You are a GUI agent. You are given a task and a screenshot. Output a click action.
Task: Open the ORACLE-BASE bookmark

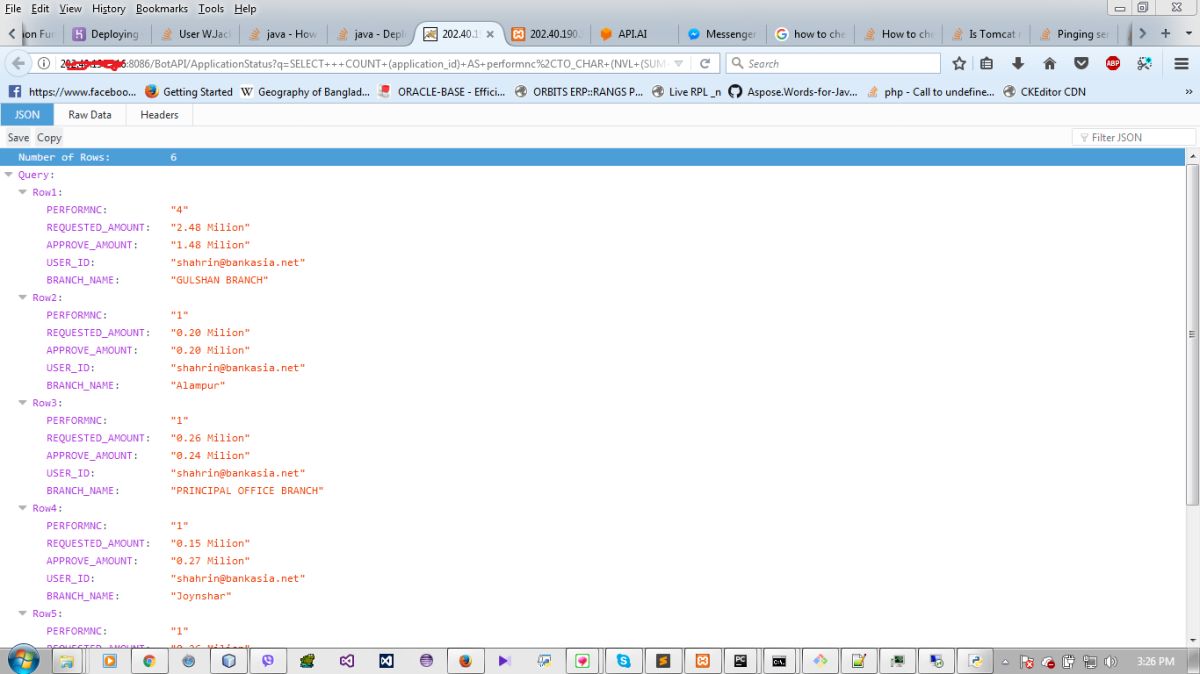(443, 92)
